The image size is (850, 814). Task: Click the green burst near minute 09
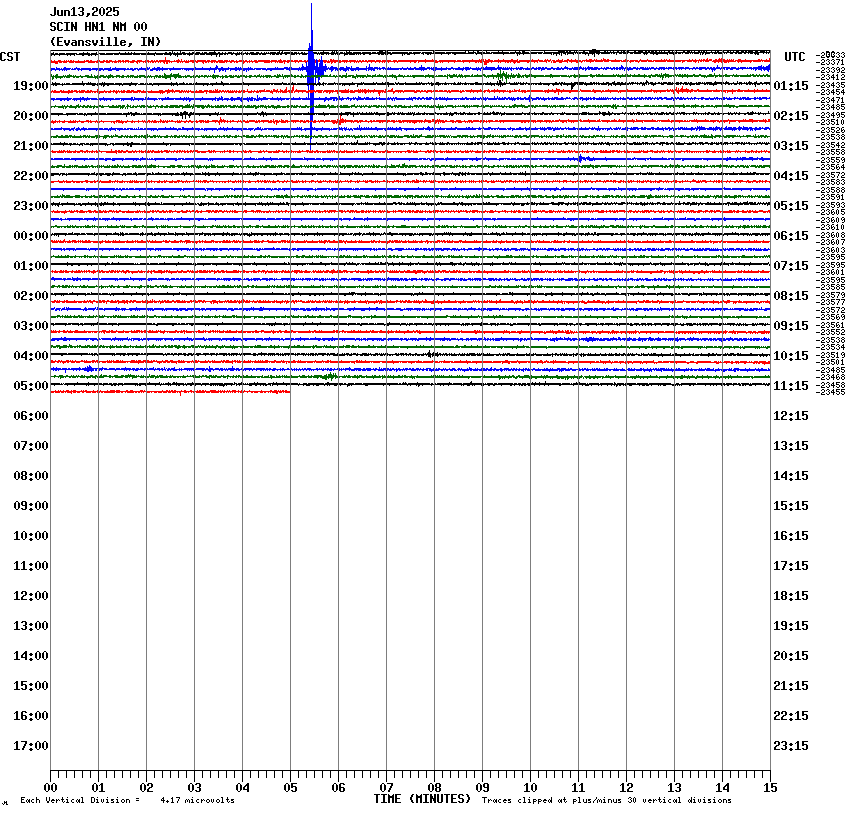pyautogui.click(x=503, y=76)
